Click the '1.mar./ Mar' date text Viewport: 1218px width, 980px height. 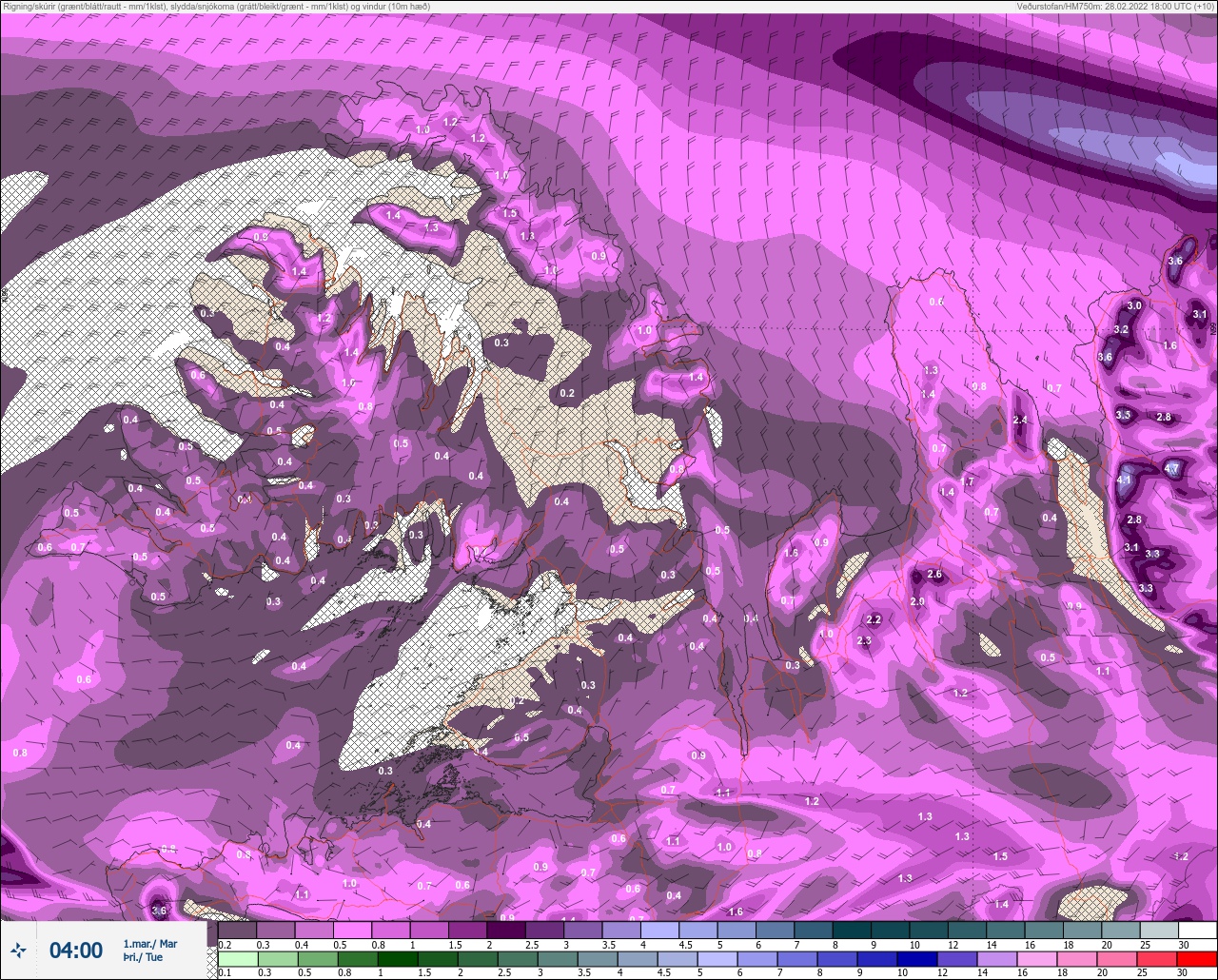point(150,944)
